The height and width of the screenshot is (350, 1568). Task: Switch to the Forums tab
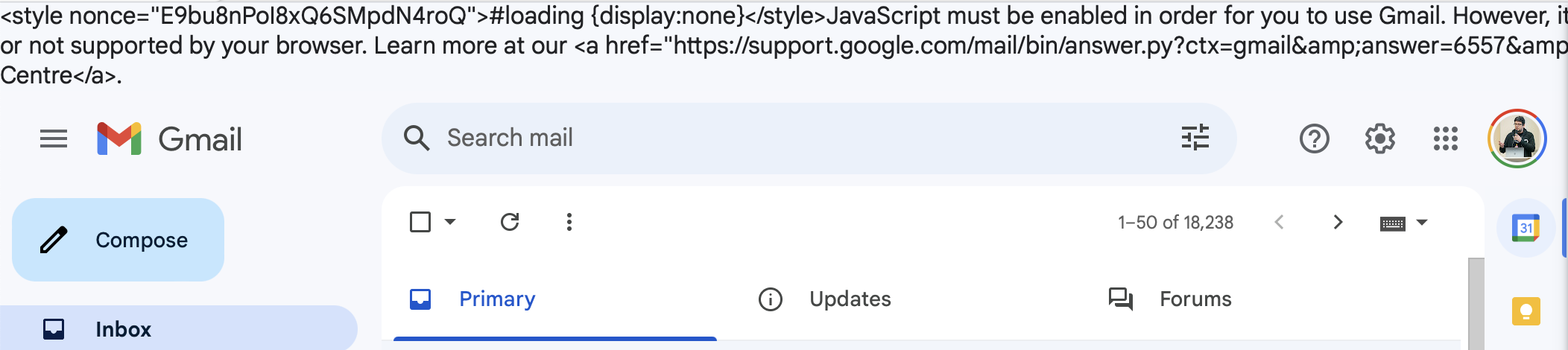1195,299
